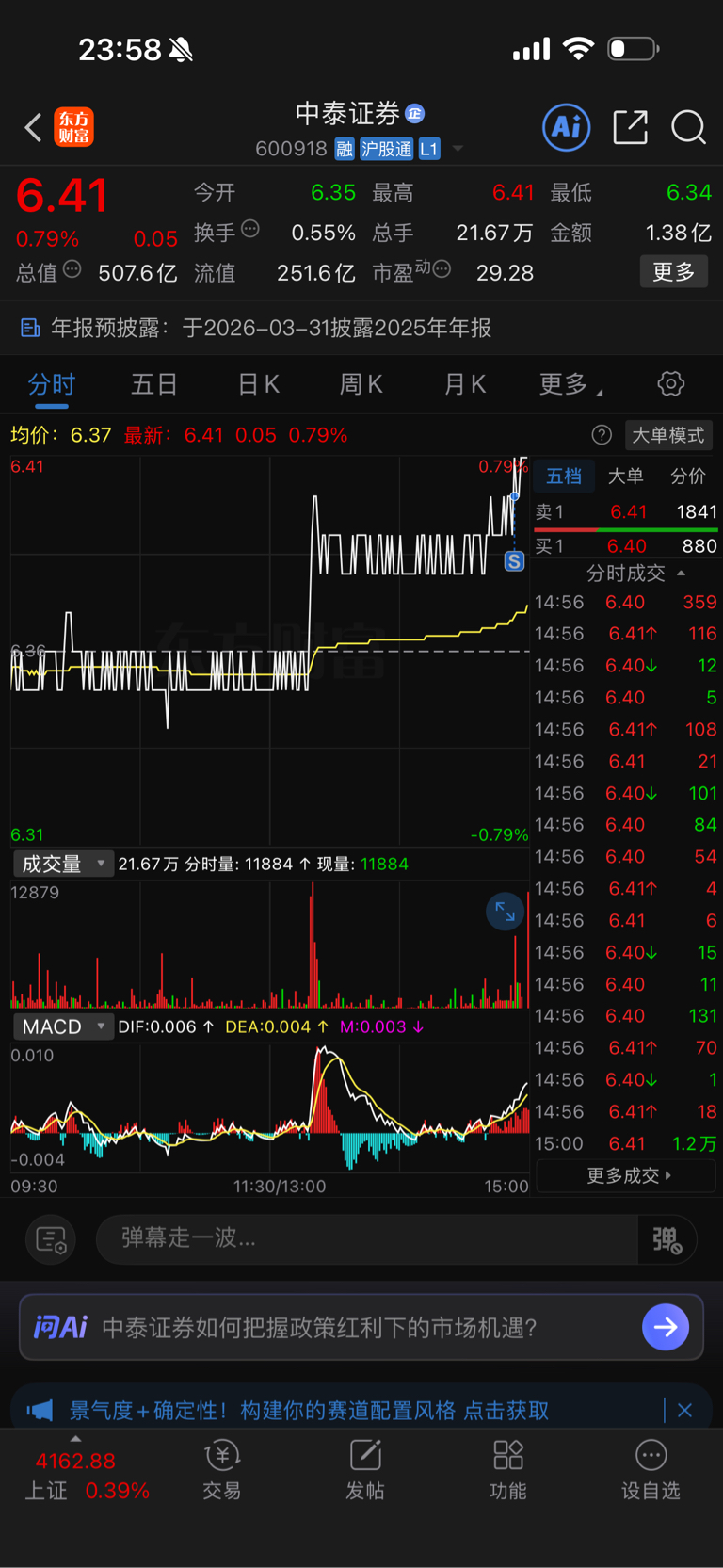
Task: Tap the Wi-Fi status icon
Action: click(578, 48)
